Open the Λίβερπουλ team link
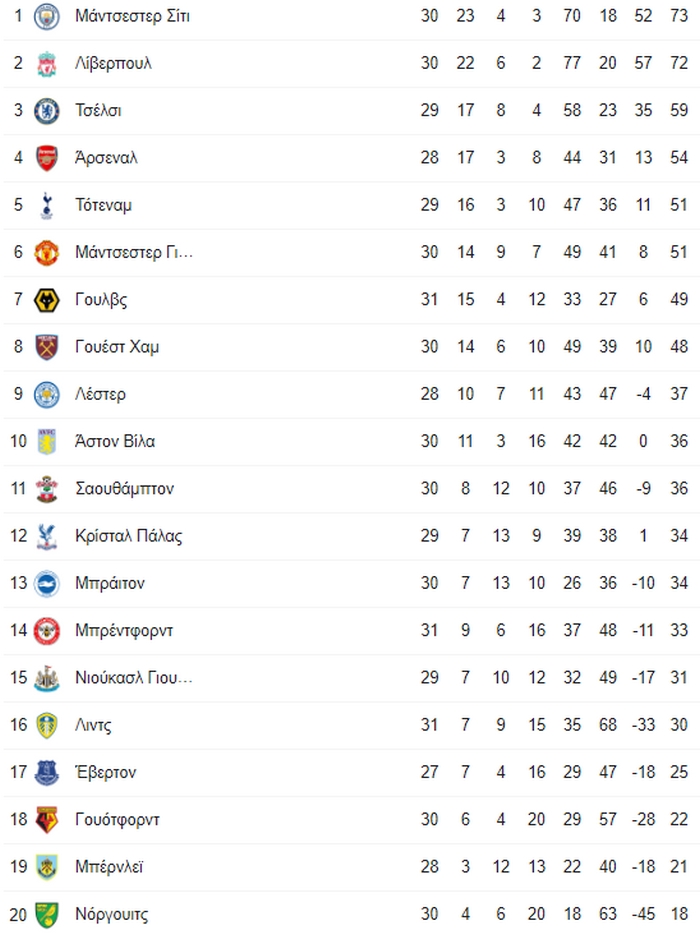Screen dimensions: 700x935 [x=113, y=63]
